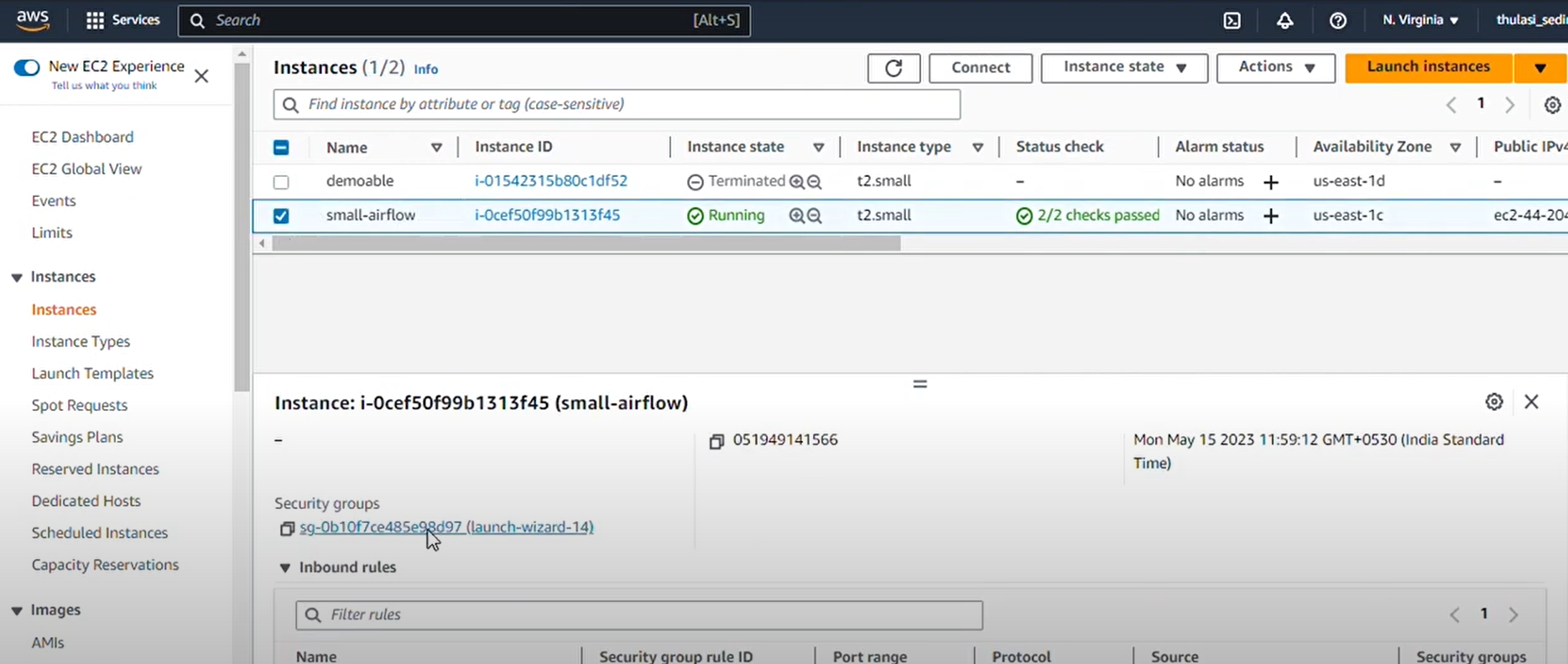Copy the security group ID
The height and width of the screenshot is (664, 1568).
[287, 528]
